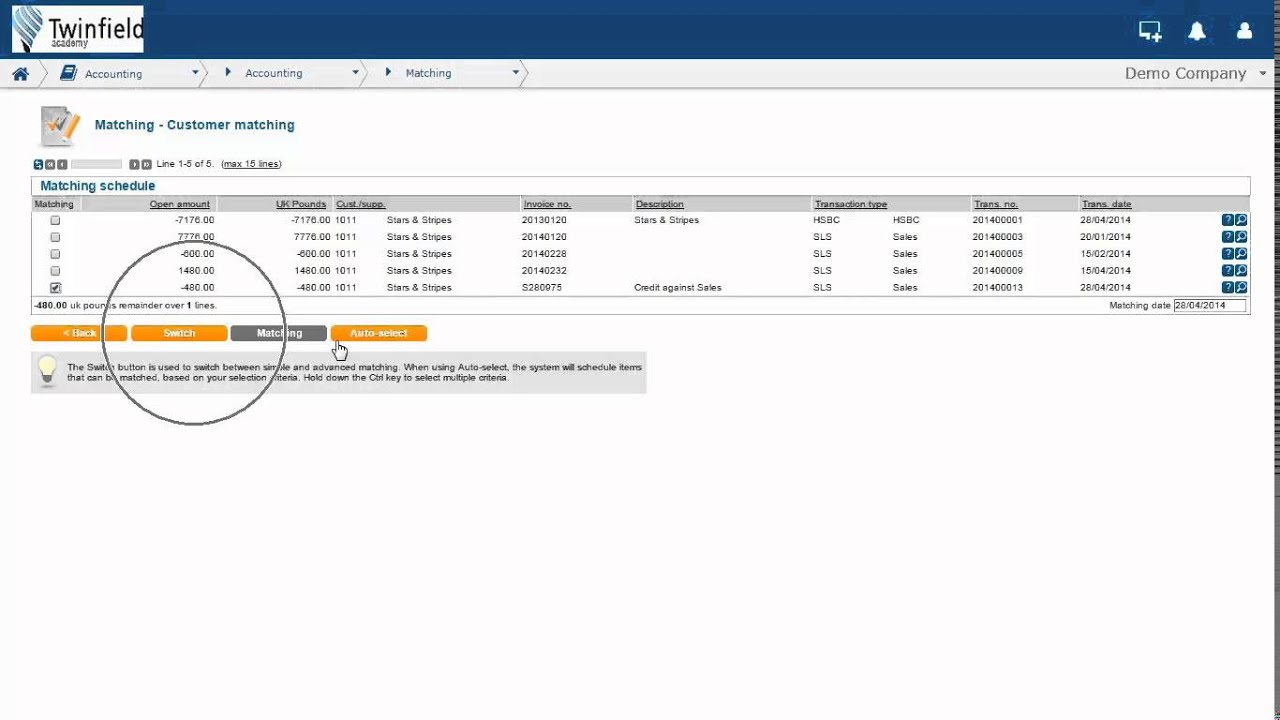Sort by Cust./supp. column
Viewport: 1280px width, 720px height.
coord(360,204)
